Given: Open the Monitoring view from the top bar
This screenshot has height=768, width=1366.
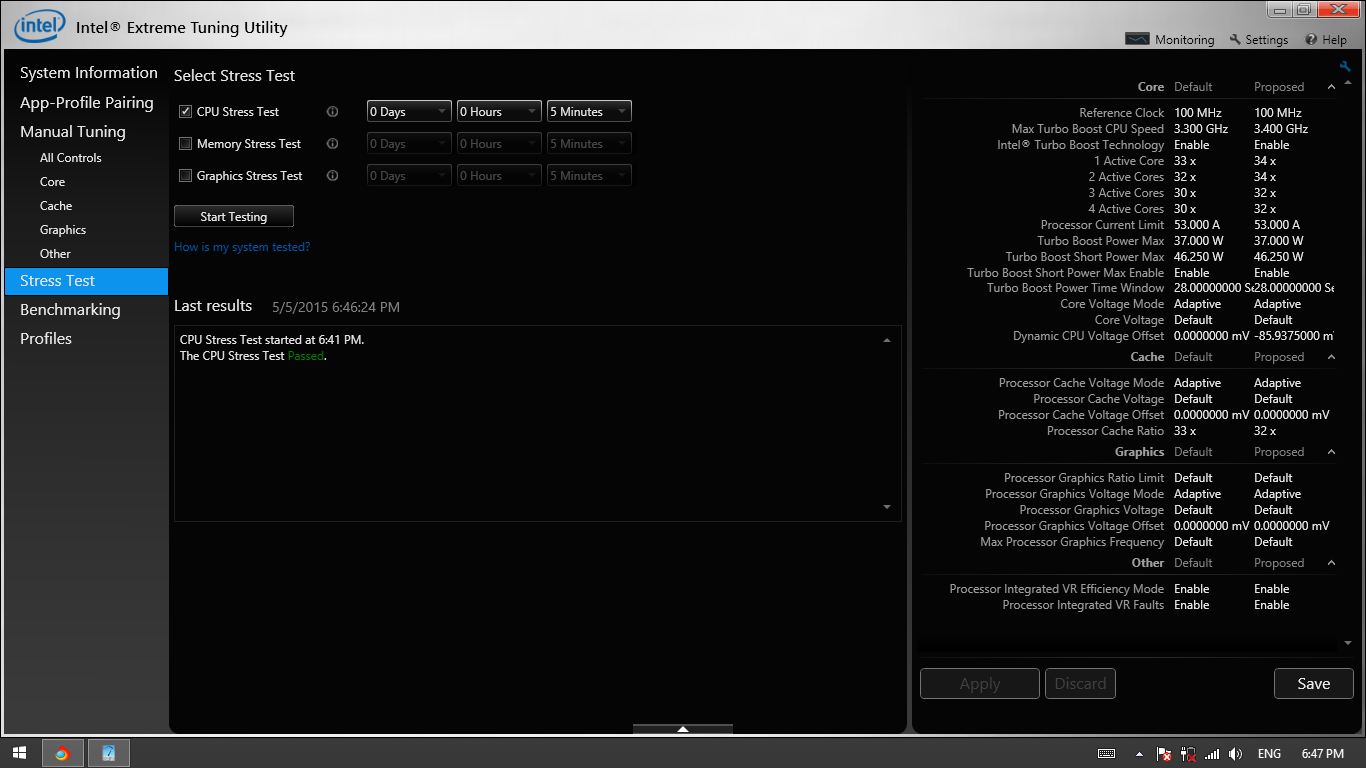Looking at the screenshot, I should tap(1170, 40).
